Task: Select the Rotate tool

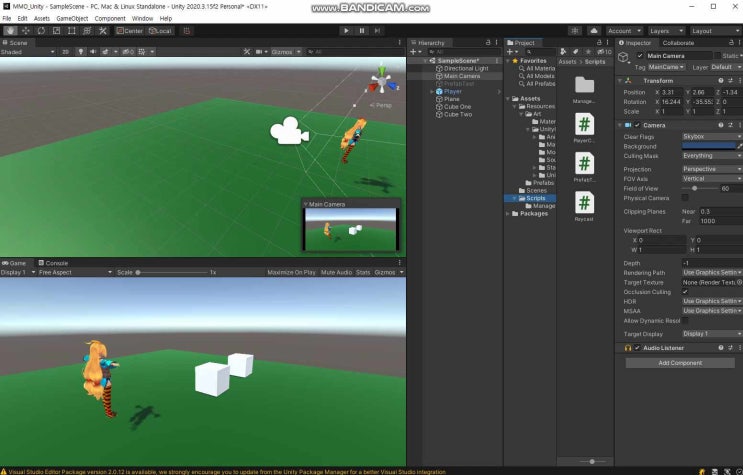Action: tap(41, 31)
